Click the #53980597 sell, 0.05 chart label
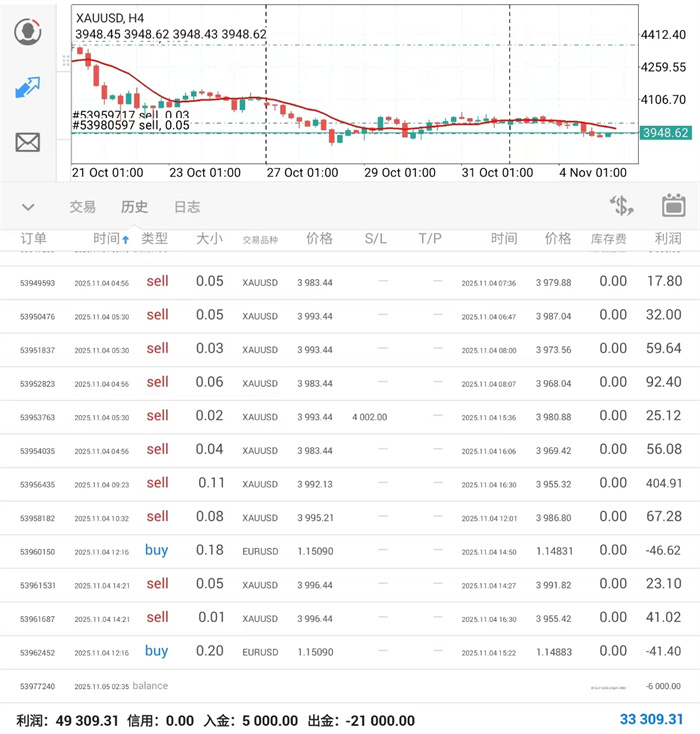This screenshot has width=700, height=734. click(131, 125)
